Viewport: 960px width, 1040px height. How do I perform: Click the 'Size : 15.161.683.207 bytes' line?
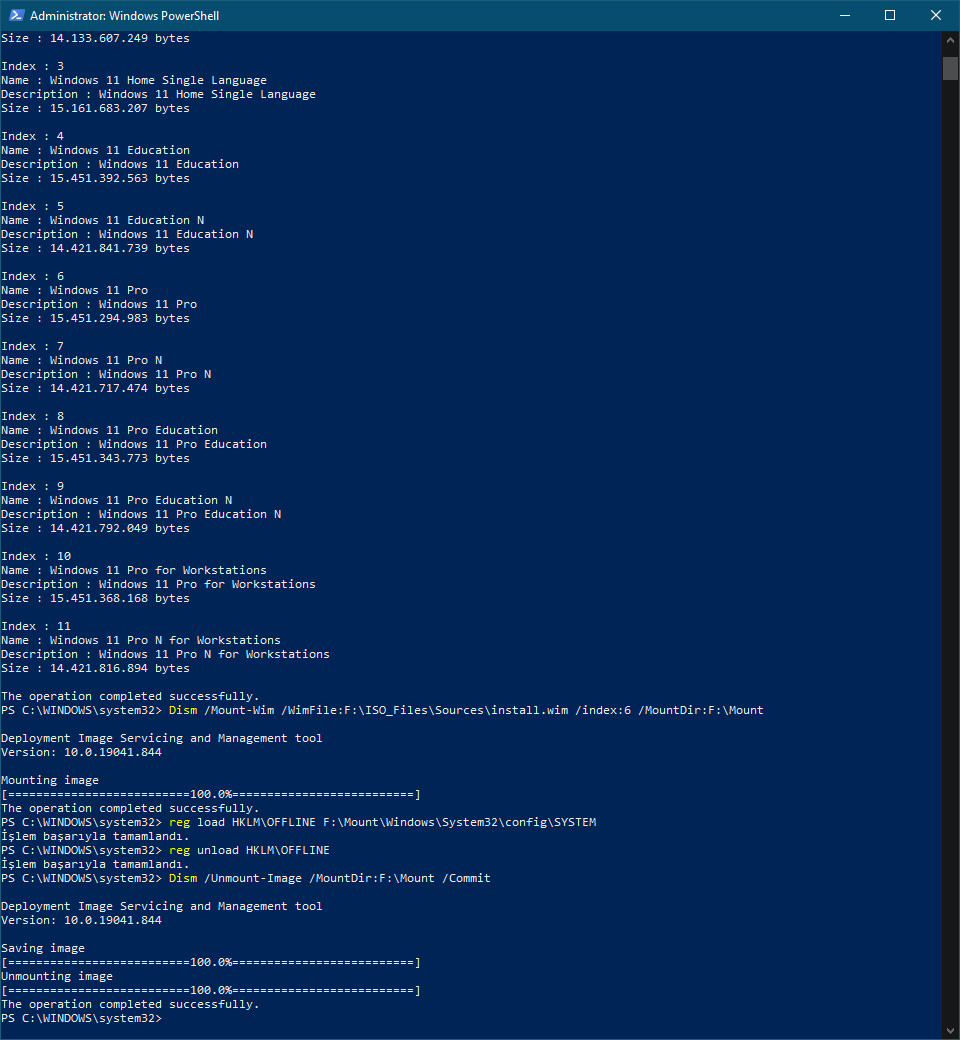click(x=96, y=108)
